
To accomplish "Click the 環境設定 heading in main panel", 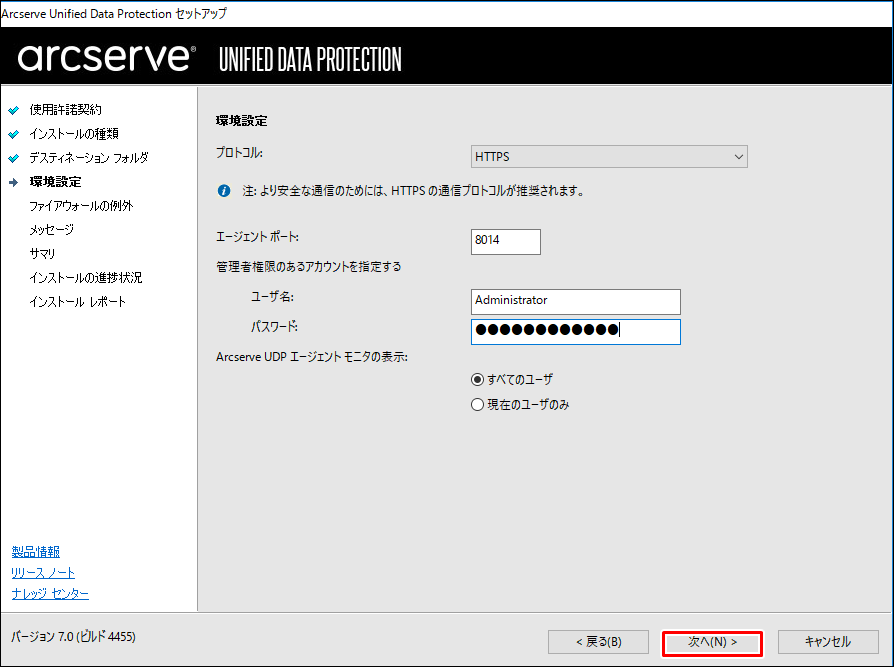I will tap(242, 121).
